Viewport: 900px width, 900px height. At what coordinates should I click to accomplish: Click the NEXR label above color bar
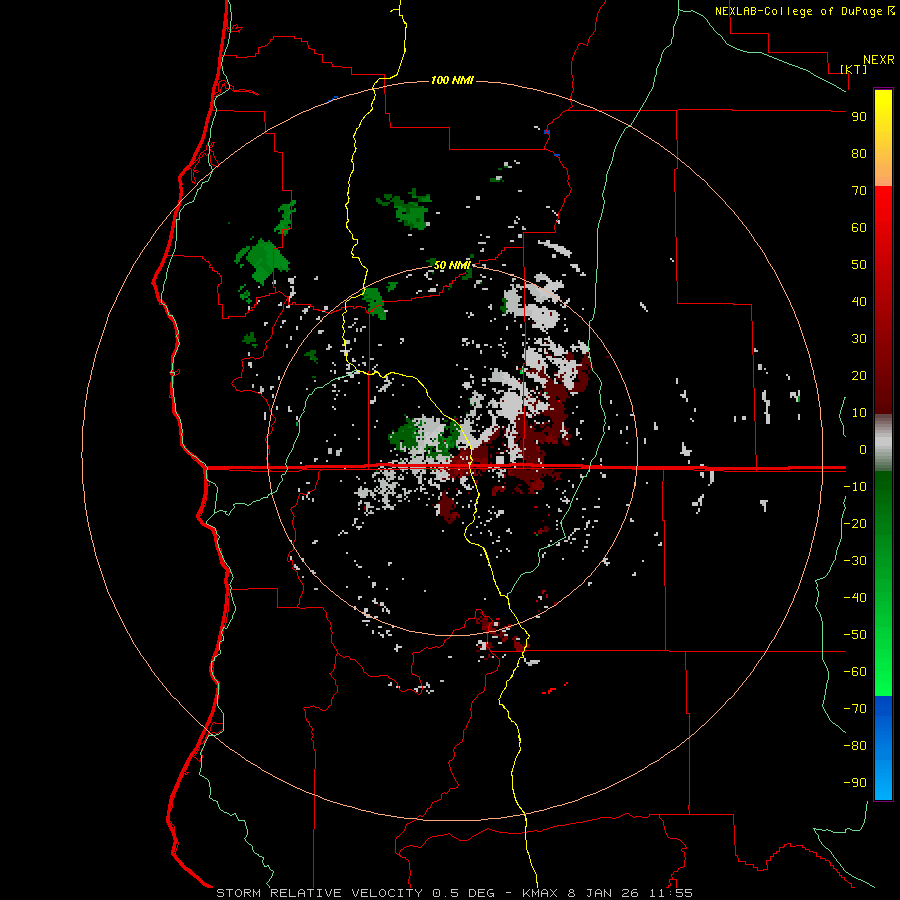[x=879, y=60]
